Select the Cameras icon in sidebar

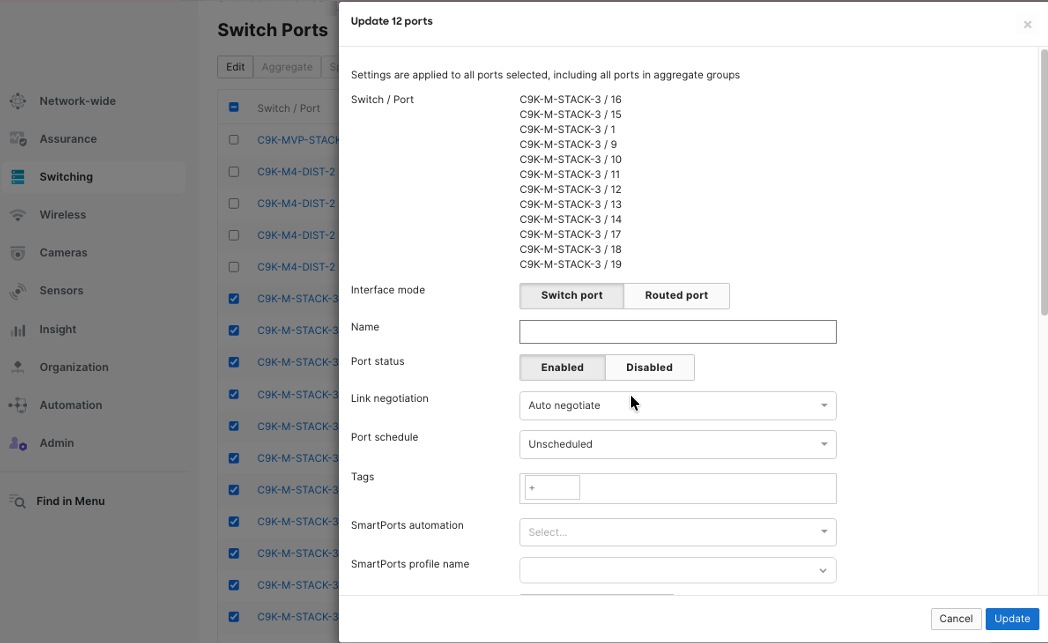(16, 252)
